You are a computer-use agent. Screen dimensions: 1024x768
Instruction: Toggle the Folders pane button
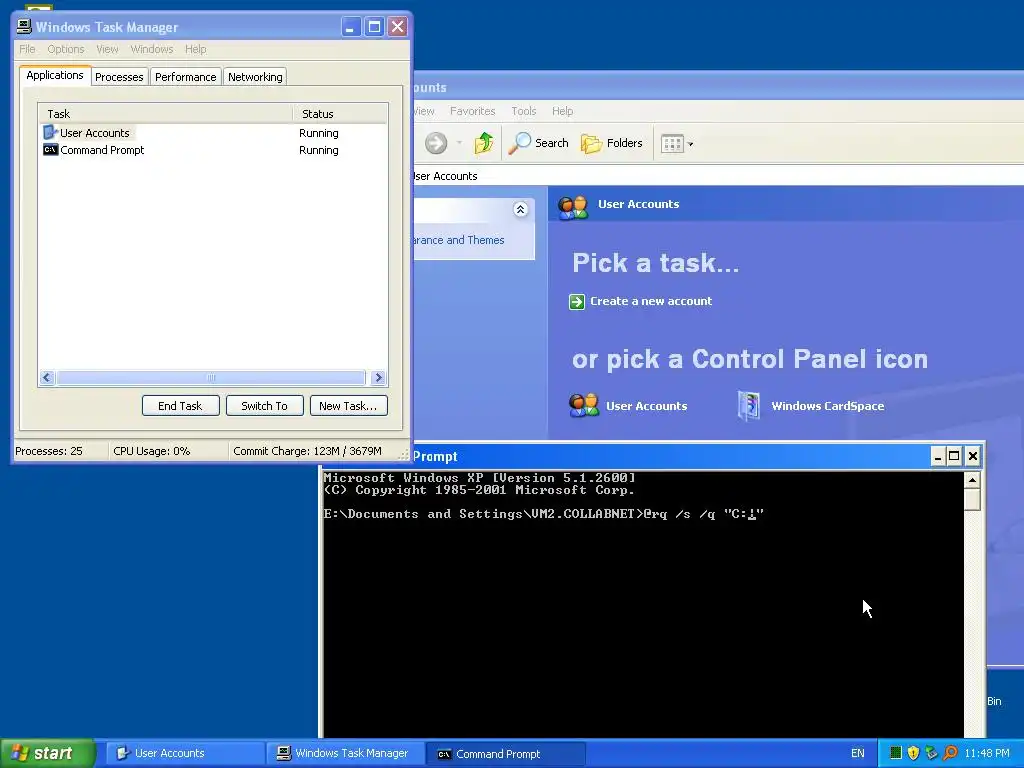click(613, 143)
